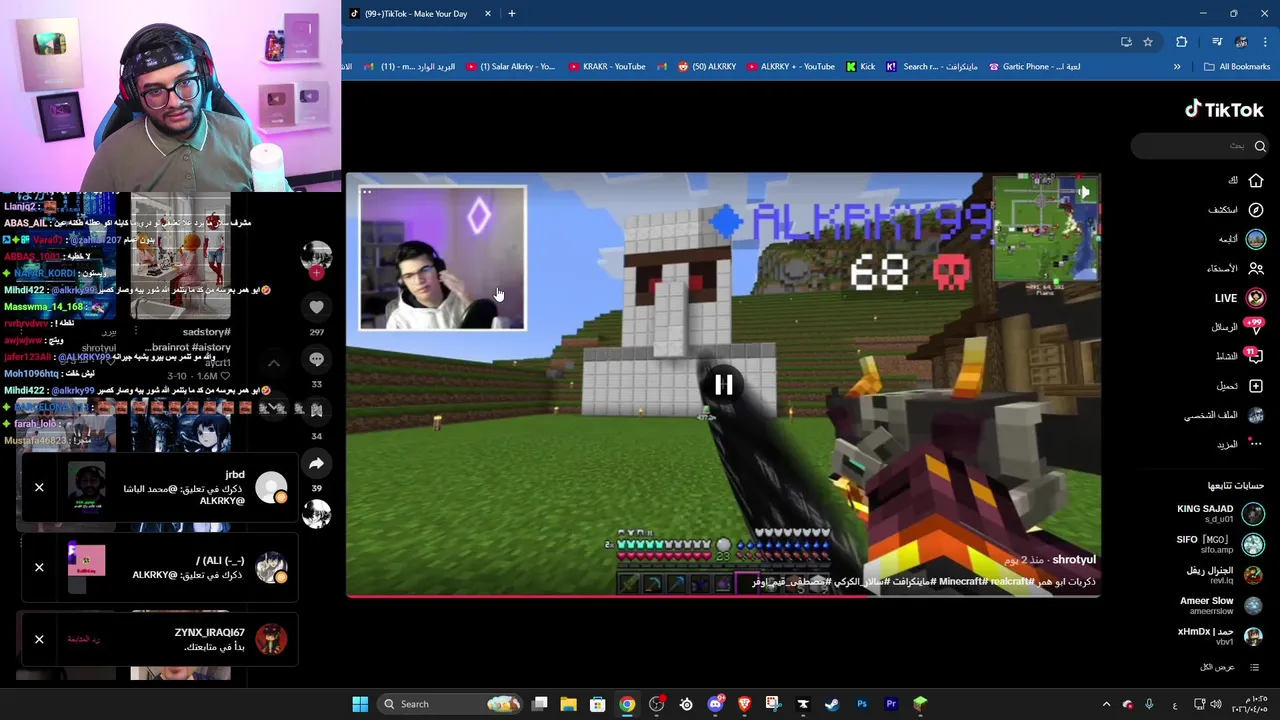Open Steam from taskbar

pyautogui.click(x=832, y=704)
